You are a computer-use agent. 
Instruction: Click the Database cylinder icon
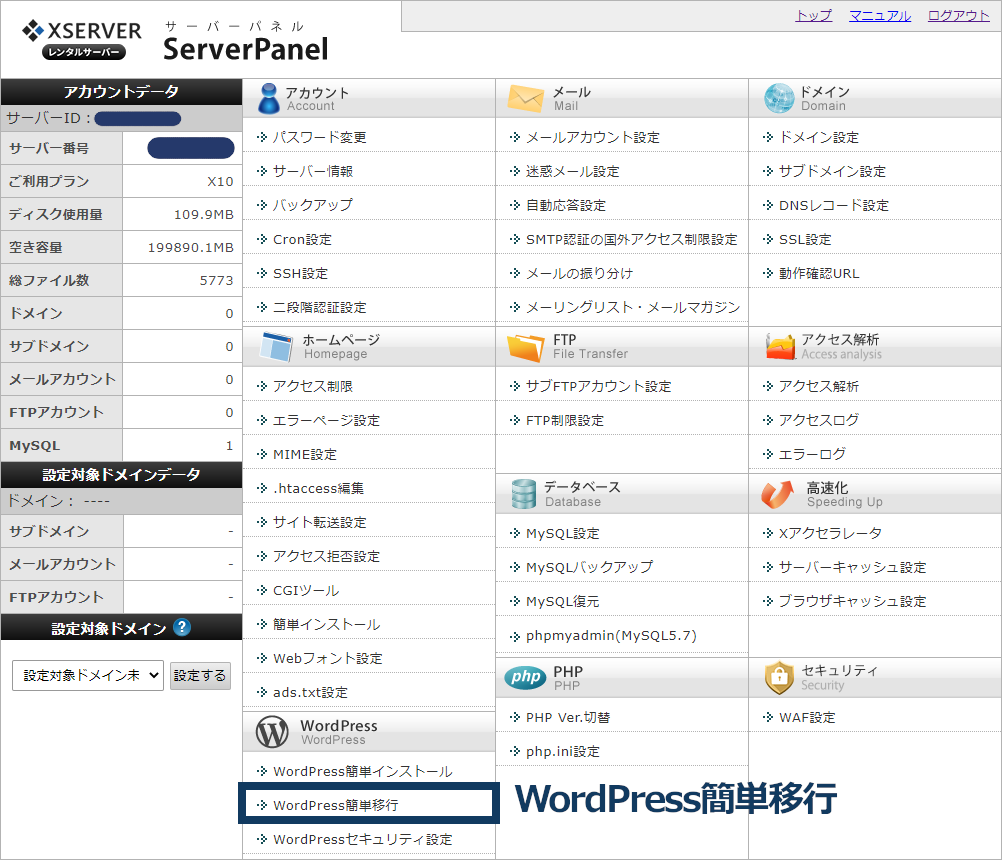coord(523,494)
